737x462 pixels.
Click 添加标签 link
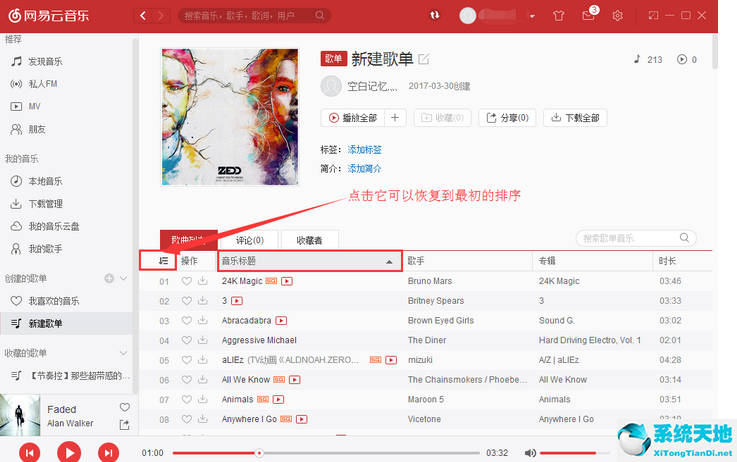tap(364, 150)
